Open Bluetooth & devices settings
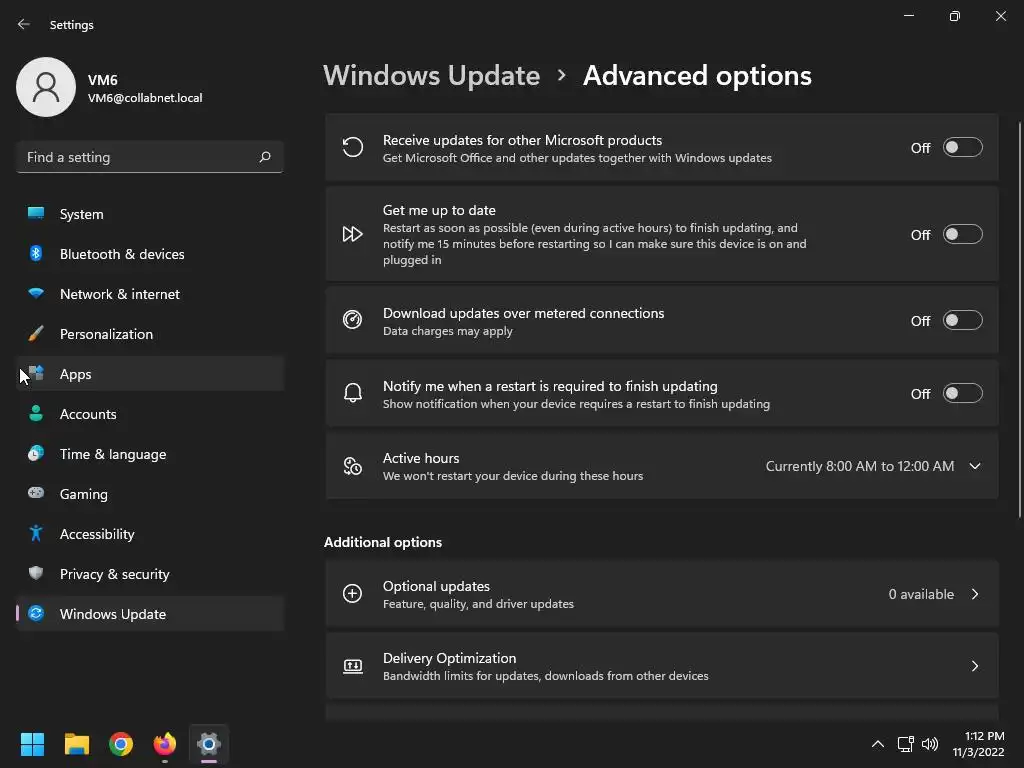This screenshot has width=1024, height=768. [x=150, y=253]
